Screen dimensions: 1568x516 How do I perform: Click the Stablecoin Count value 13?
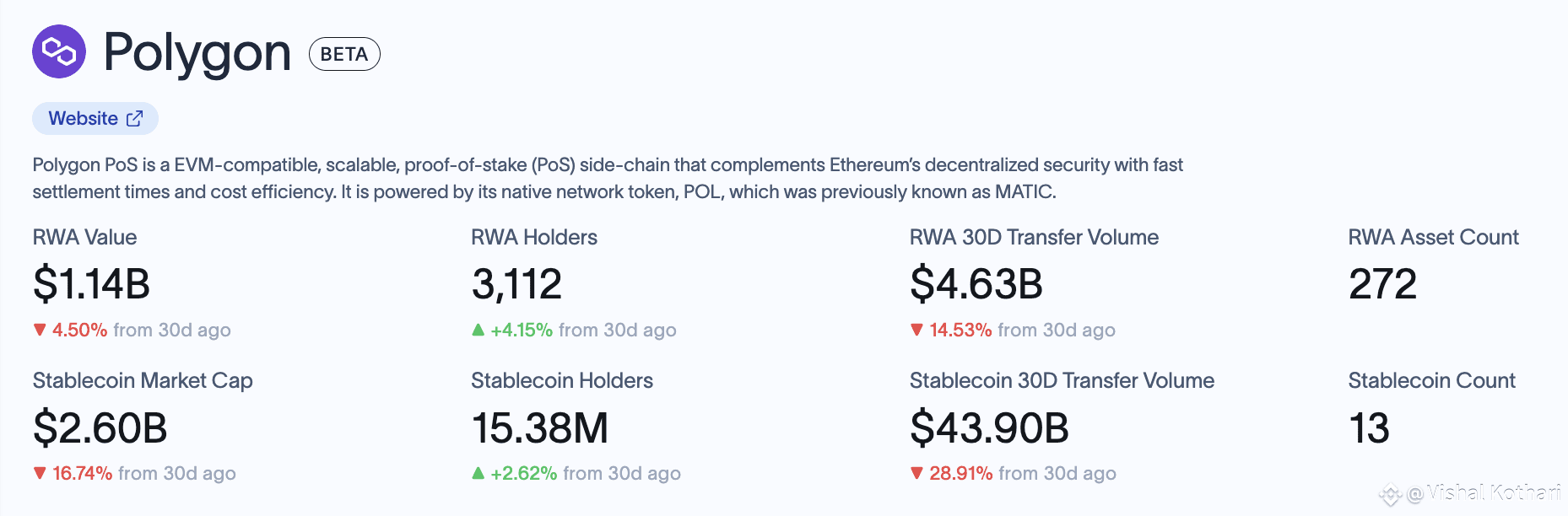pos(1369,428)
